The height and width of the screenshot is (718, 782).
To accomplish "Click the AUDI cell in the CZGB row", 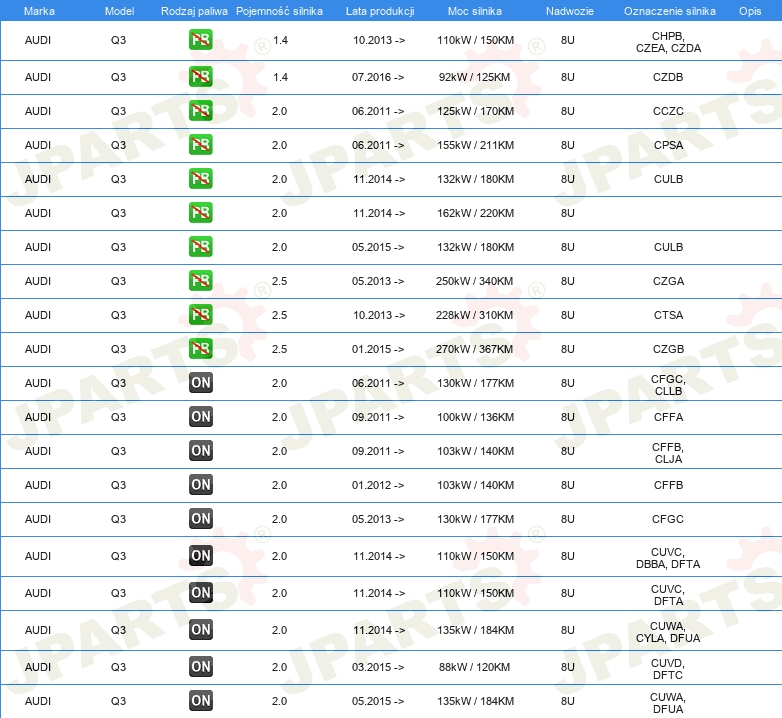I will coord(38,349).
